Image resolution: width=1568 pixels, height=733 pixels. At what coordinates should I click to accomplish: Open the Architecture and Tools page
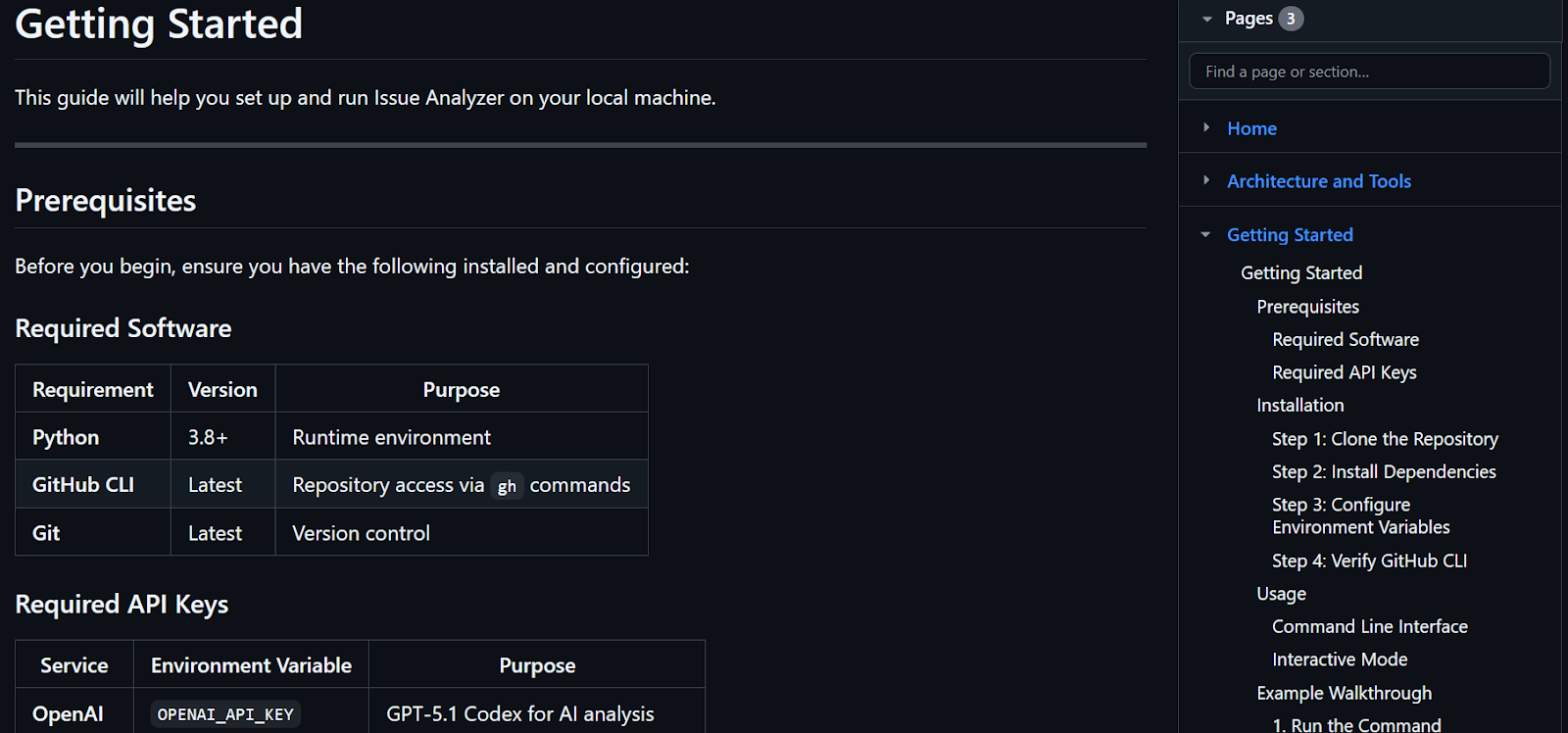tap(1318, 180)
